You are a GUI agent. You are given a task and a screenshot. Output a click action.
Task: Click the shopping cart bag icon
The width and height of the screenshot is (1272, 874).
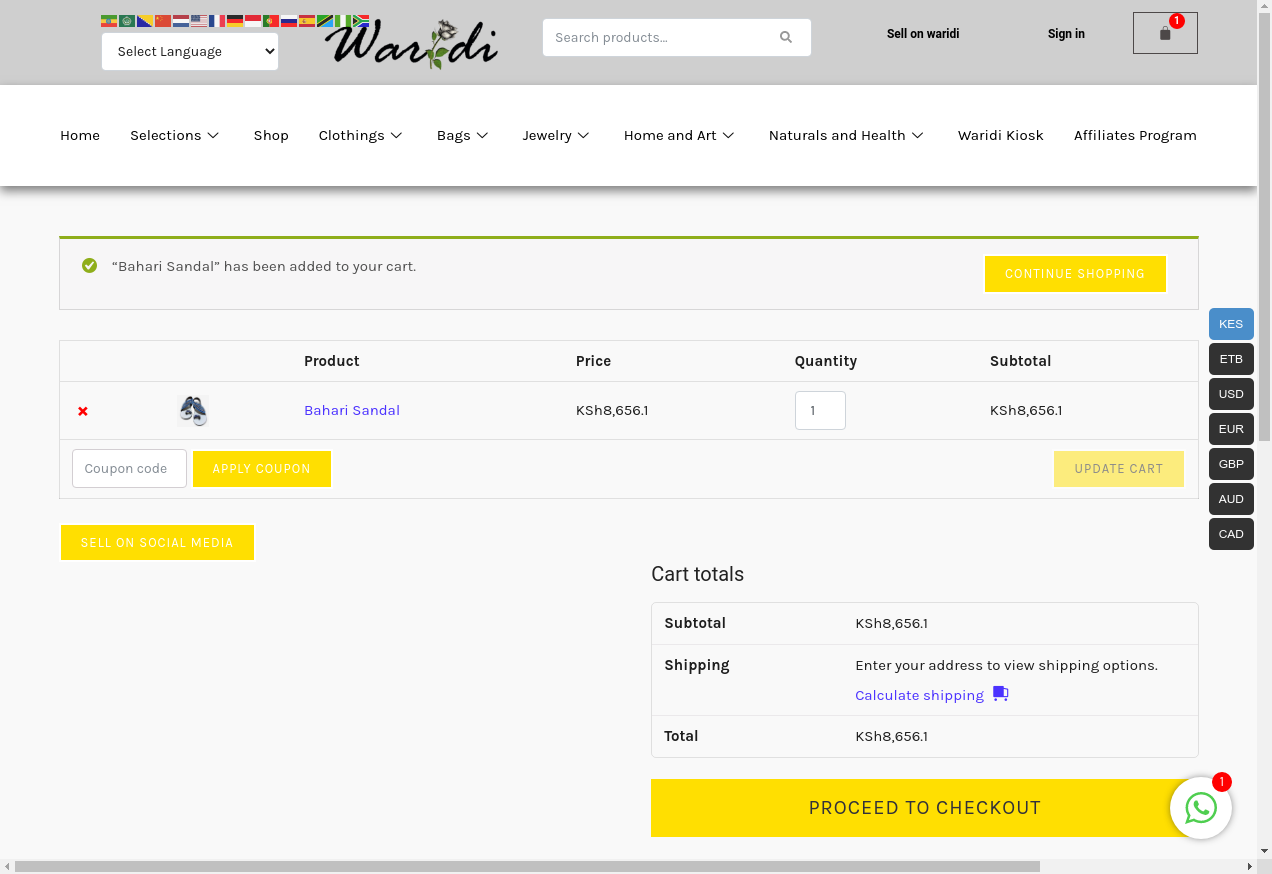[1164, 34]
